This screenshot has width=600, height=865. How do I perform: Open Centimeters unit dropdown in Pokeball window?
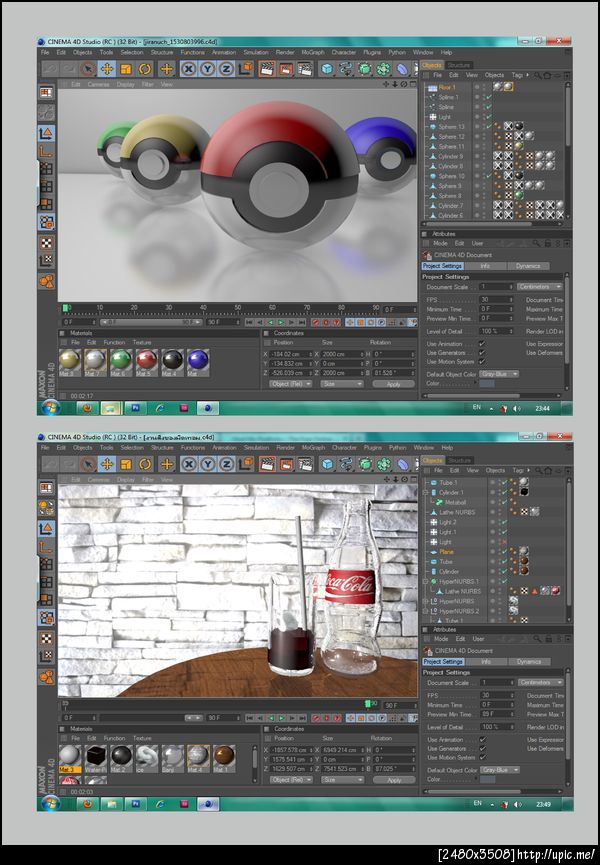[539, 287]
